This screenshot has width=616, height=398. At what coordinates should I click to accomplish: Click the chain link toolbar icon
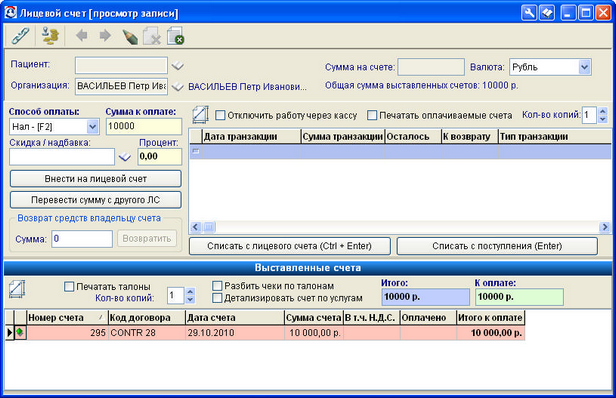coord(20,36)
